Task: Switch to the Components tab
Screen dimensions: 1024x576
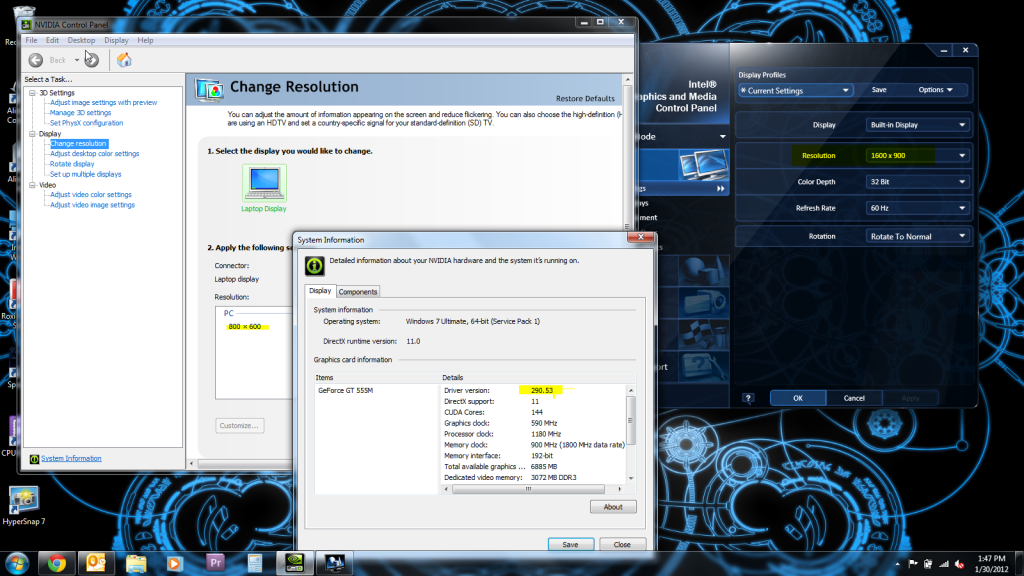Action: [x=358, y=292]
